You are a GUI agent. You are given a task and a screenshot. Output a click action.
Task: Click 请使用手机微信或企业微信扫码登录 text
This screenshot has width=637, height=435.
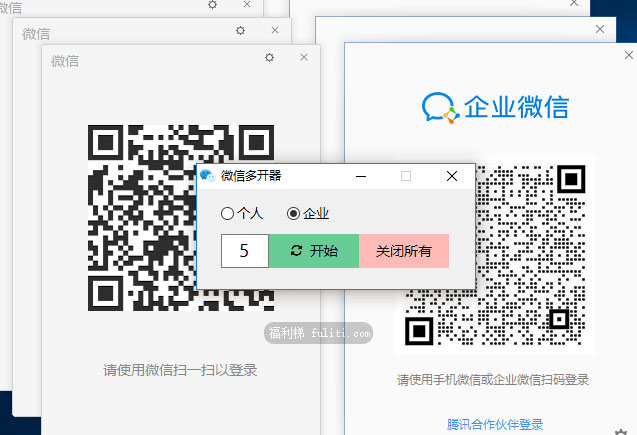(493, 380)
